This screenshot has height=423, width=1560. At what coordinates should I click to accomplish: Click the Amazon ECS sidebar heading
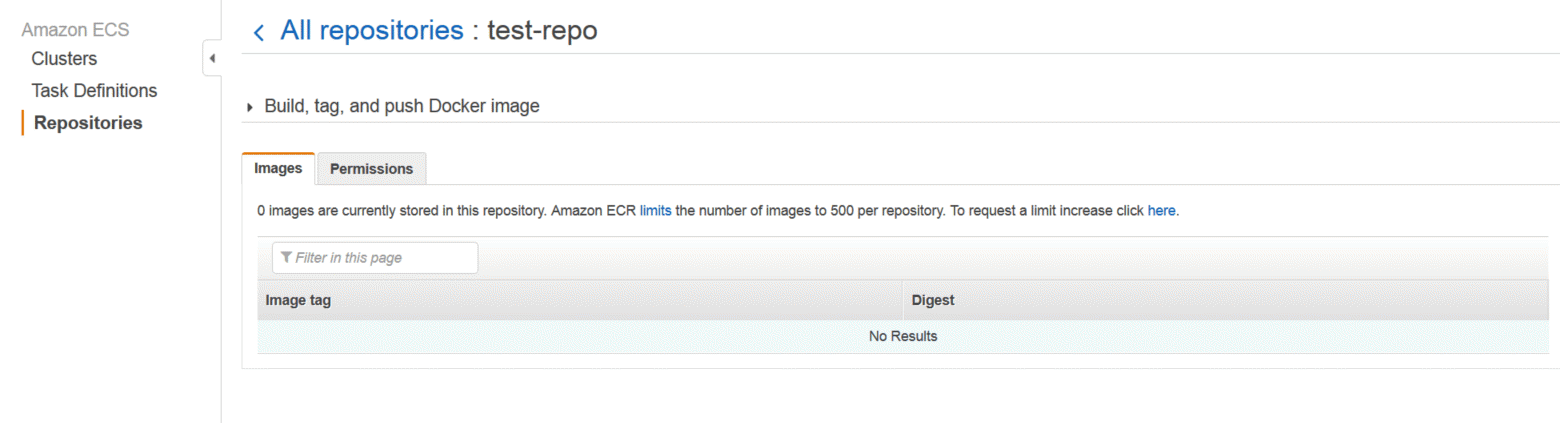click(75, 30)
